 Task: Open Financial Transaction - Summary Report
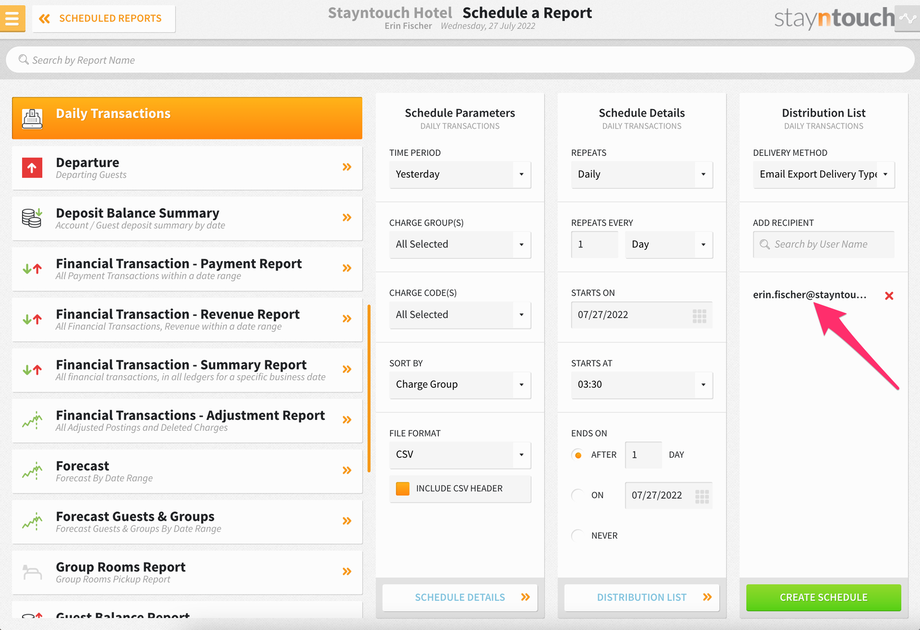coord(187,370)
